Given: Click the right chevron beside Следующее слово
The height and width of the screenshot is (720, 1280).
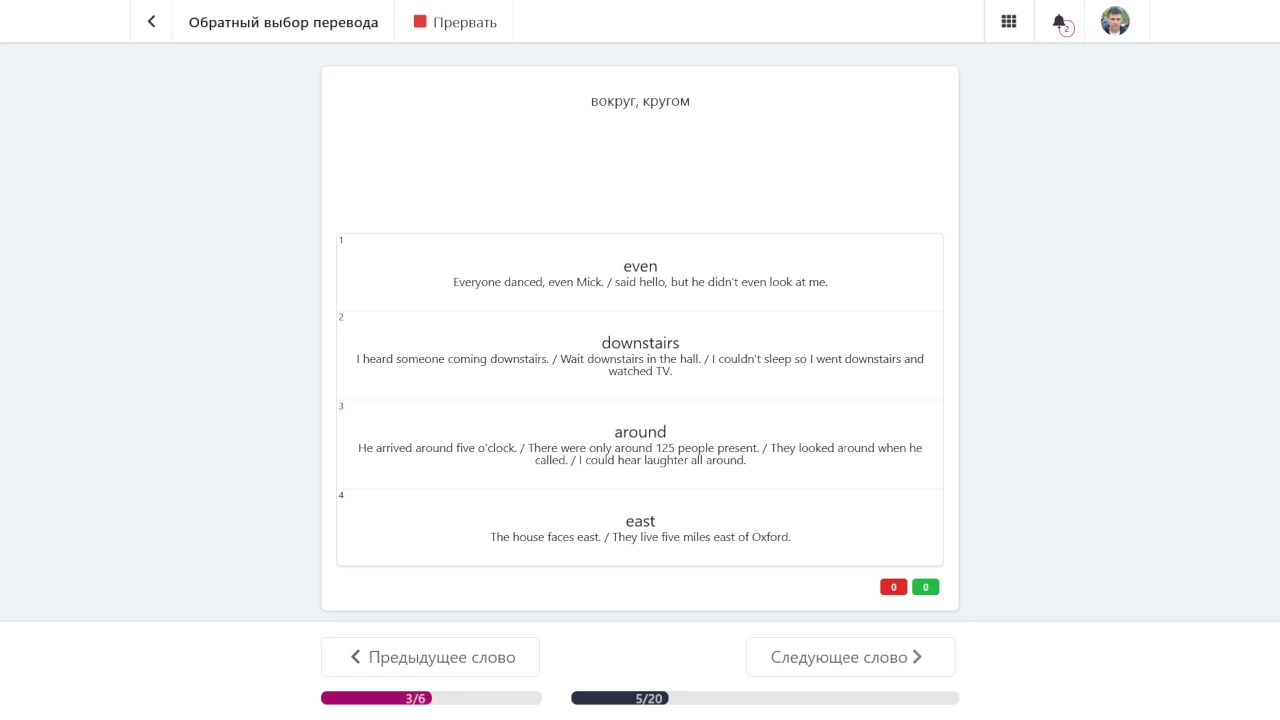Looking at the screenshot, I should point(918,657).
